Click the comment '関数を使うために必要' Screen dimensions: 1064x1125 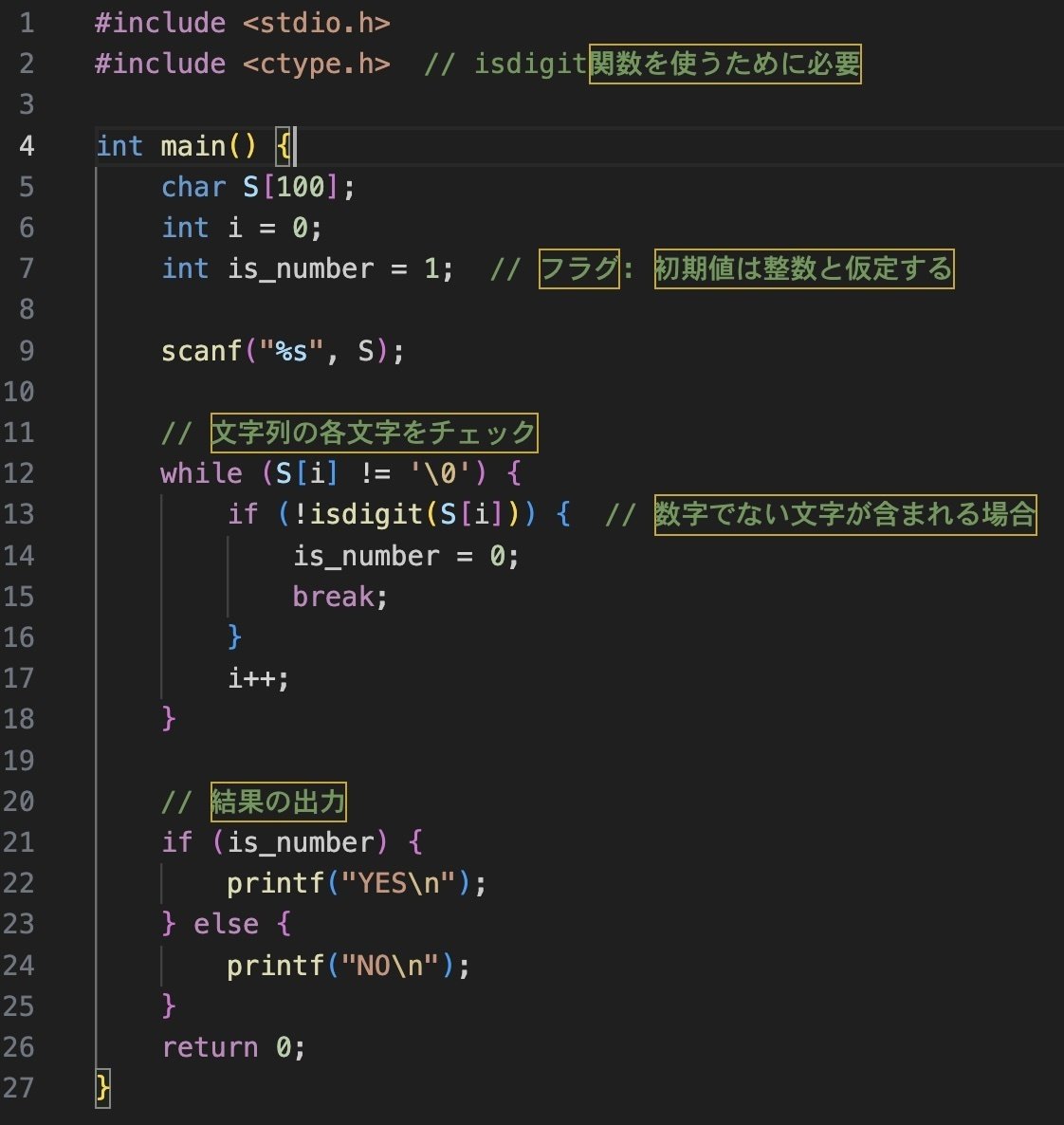725,64
